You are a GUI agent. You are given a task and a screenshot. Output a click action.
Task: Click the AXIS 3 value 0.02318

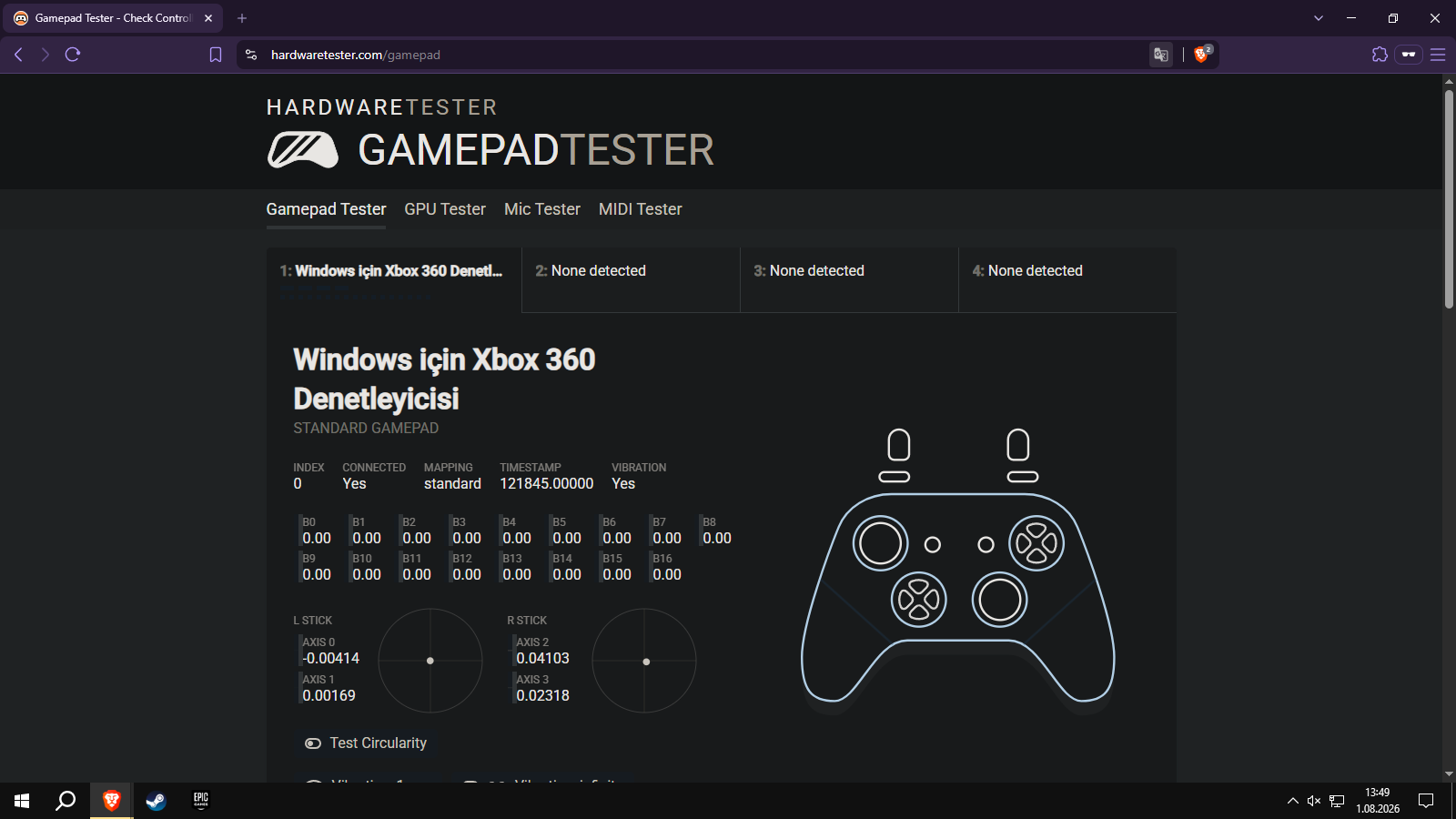click(542, 696)
